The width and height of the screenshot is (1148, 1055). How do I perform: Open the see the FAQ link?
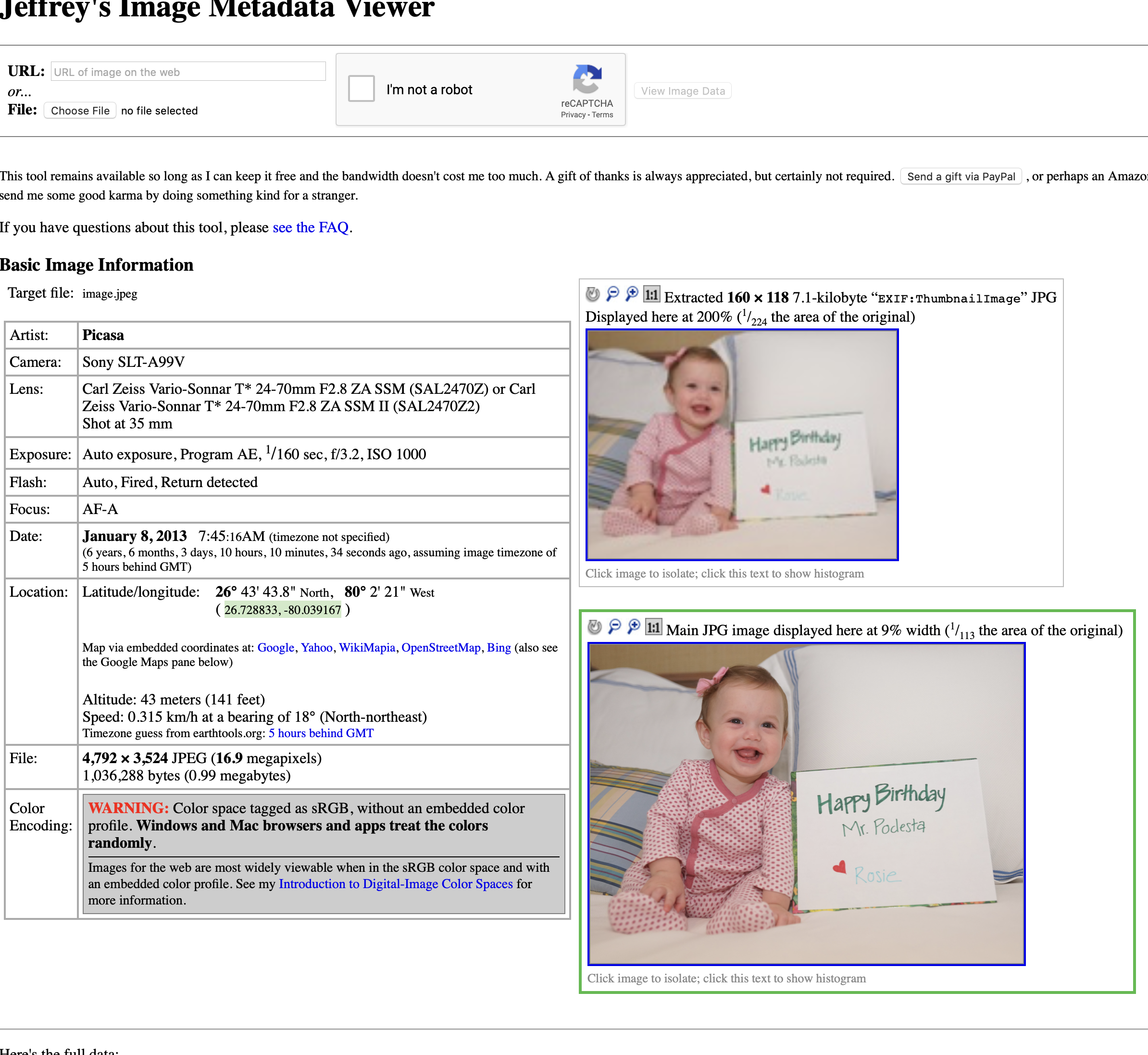coord(311,227)
